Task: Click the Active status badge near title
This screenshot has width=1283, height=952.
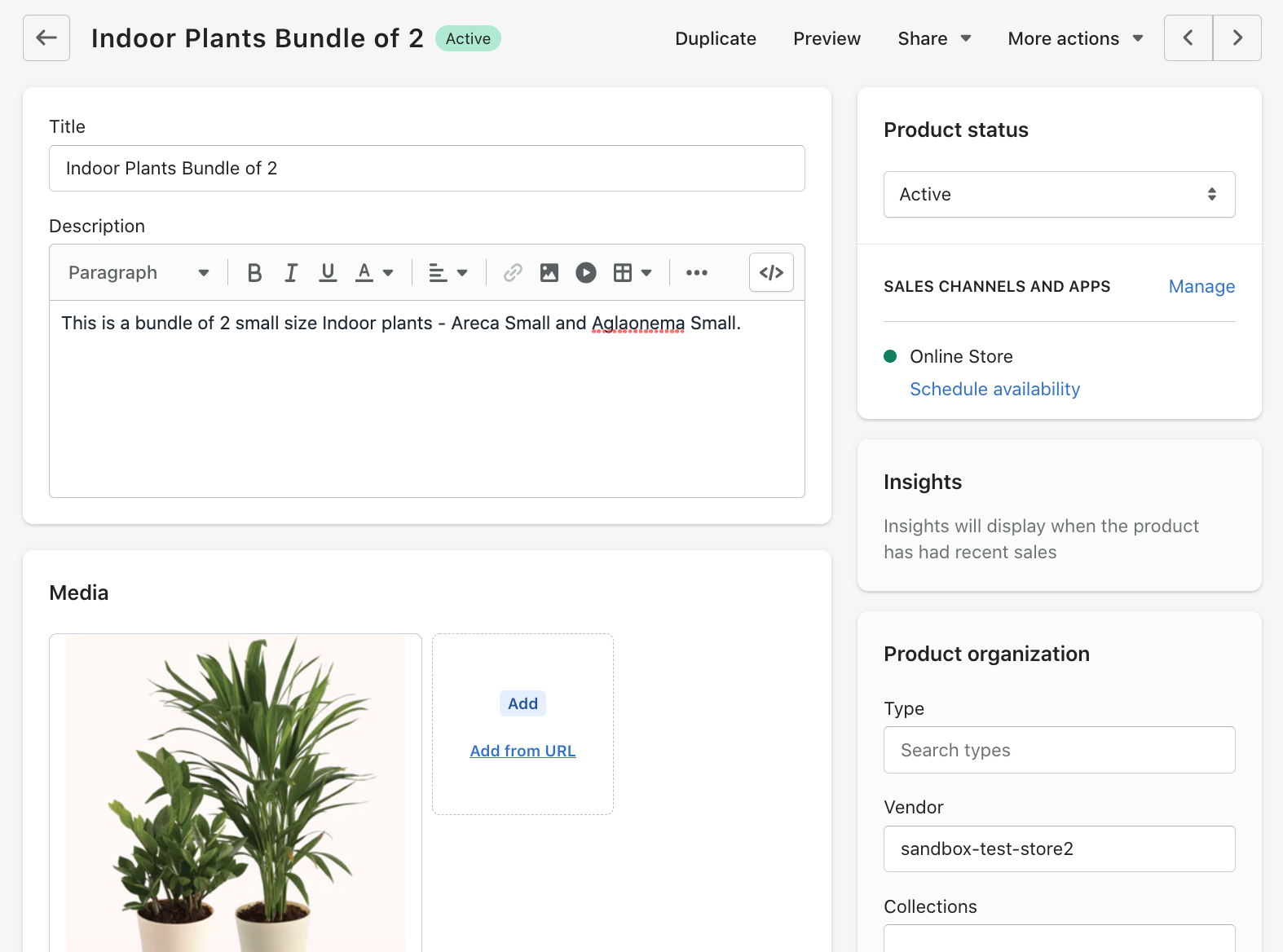Action: coord(468,38)
